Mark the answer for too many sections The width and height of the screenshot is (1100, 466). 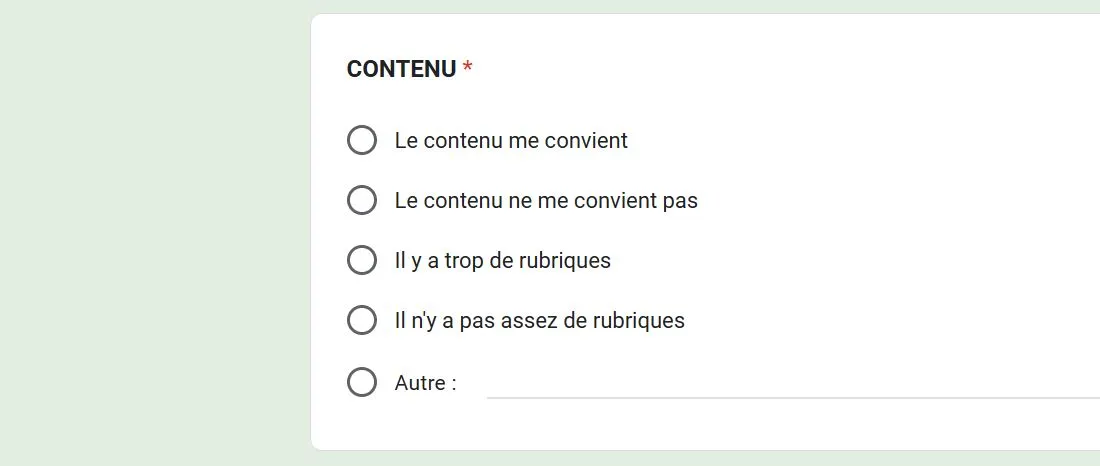(x=361, y=261)
